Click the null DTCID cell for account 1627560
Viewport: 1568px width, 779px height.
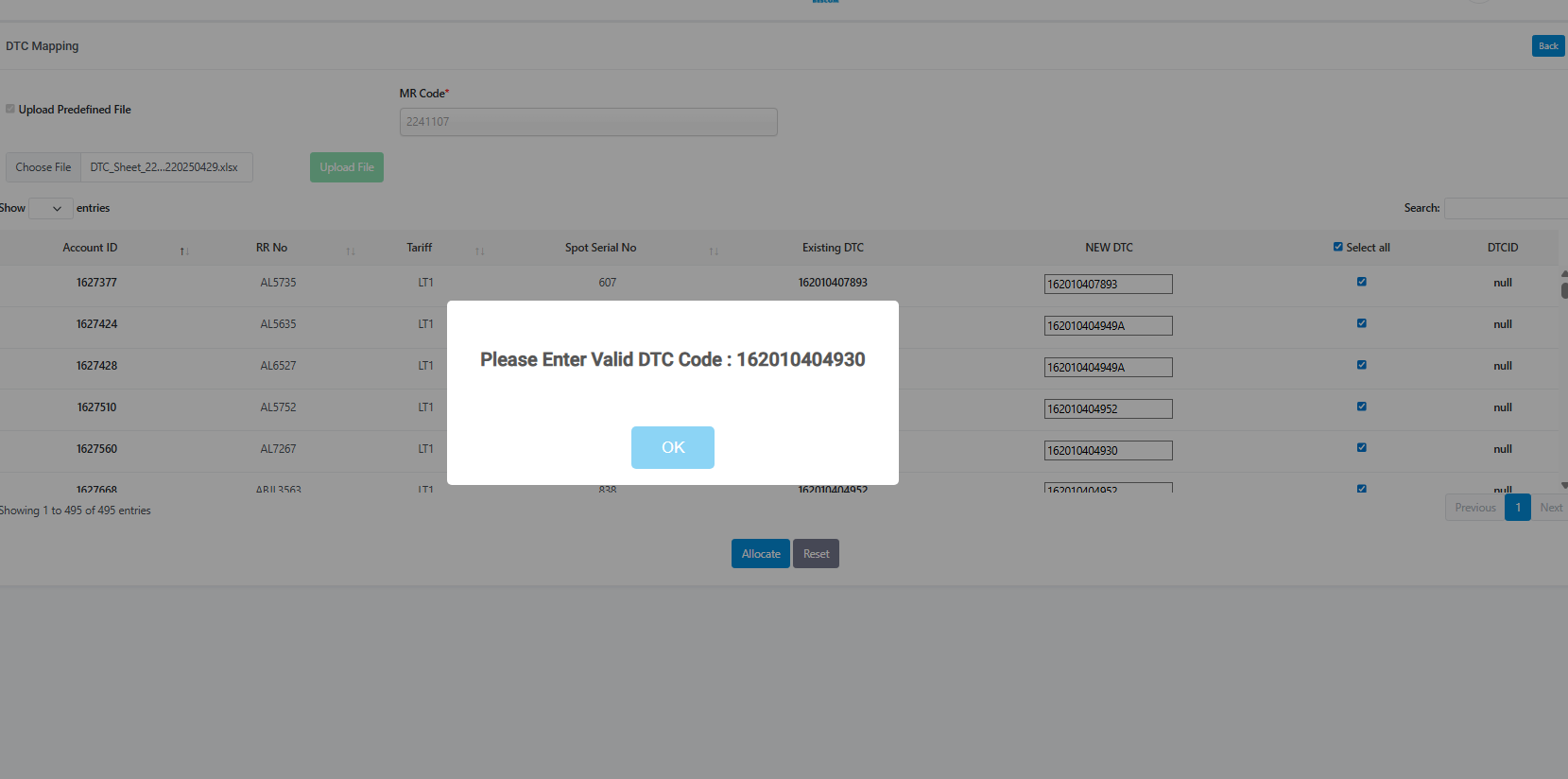(x=1503, y=449)
